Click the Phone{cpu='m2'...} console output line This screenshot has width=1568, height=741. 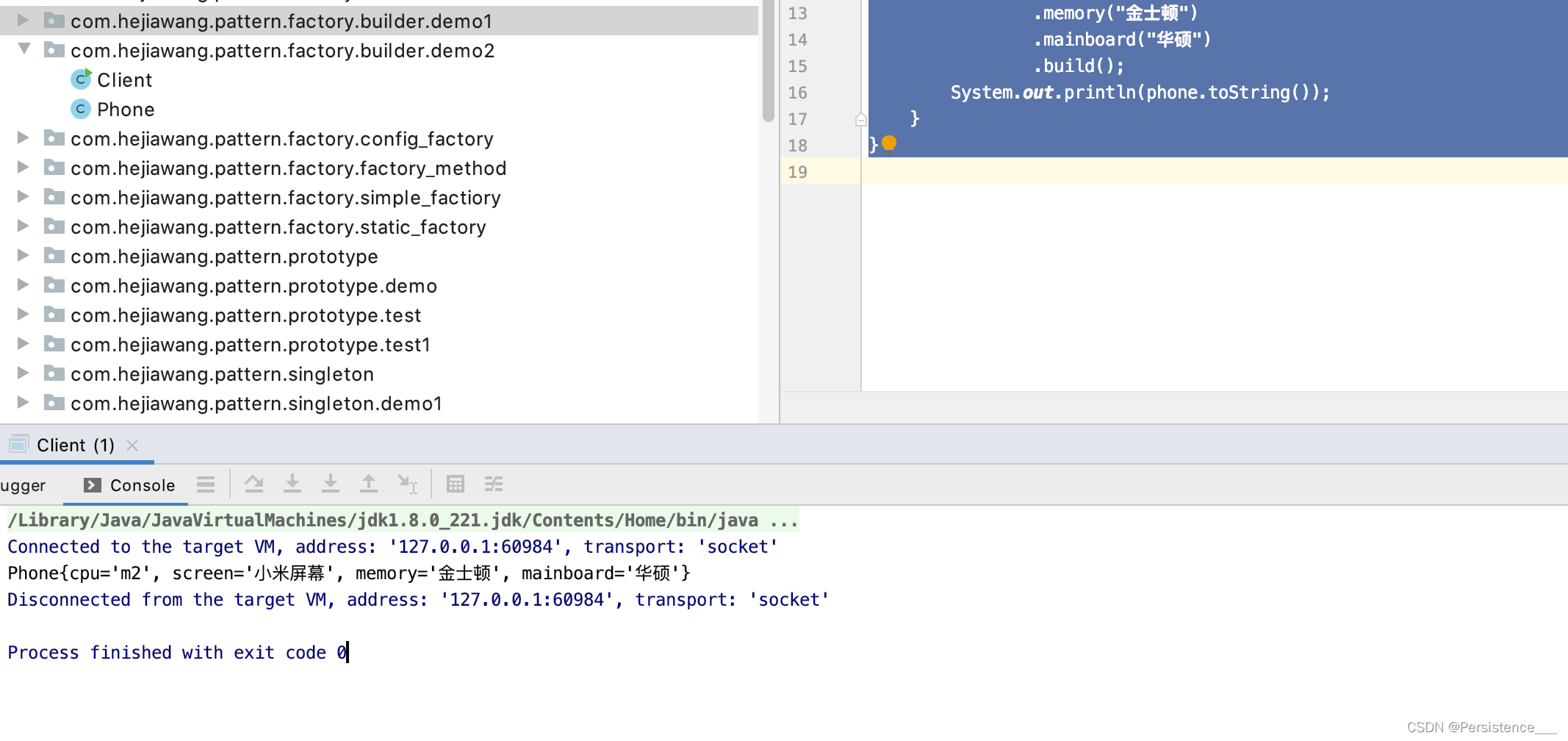(x=349, y=573)
